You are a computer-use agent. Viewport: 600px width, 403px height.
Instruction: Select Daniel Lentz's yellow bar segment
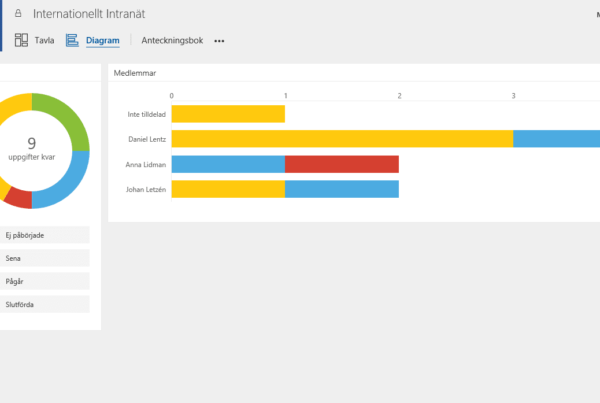point(342,139)
